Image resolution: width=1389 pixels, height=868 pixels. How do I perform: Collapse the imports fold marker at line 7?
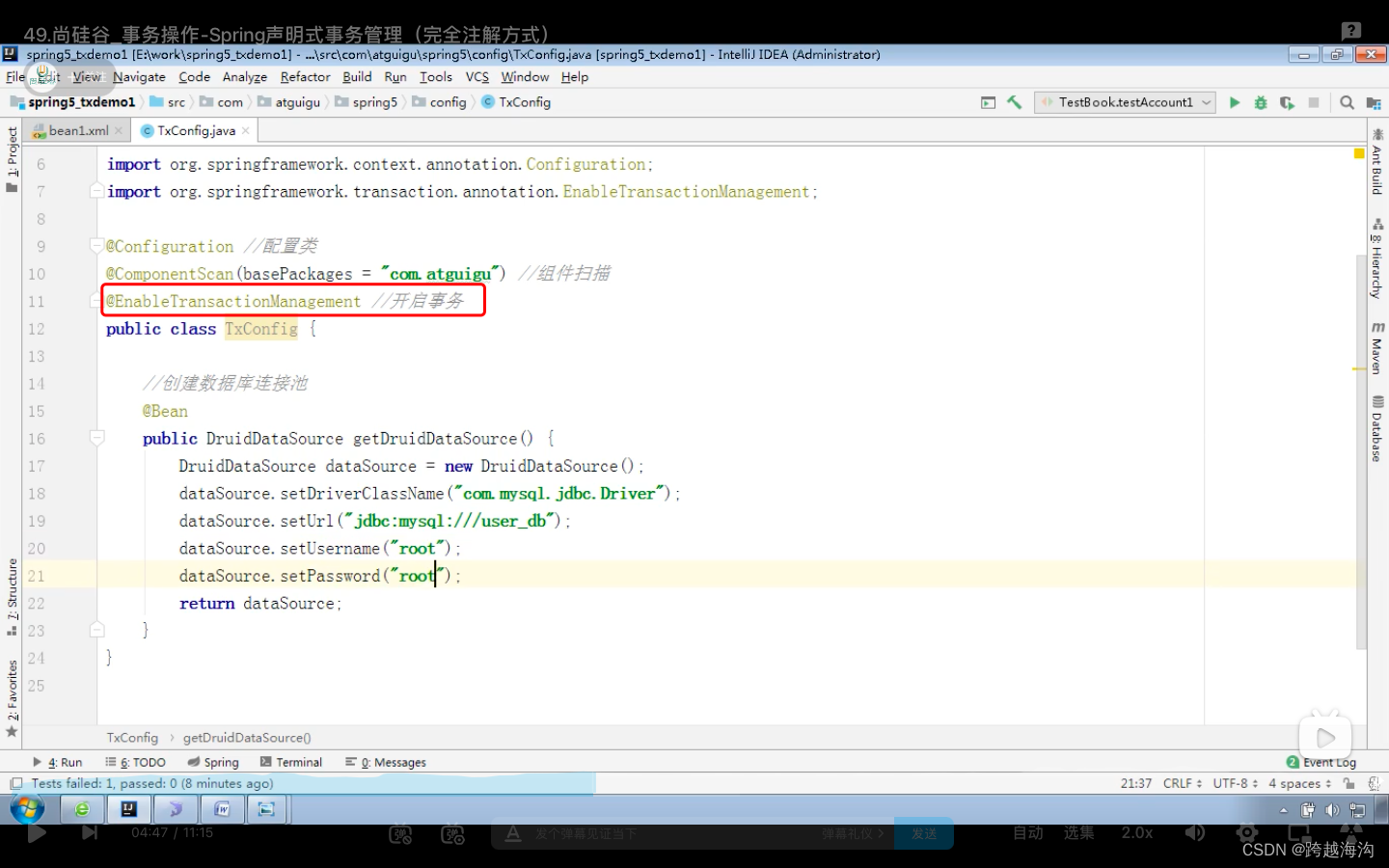tap(96, 191)
